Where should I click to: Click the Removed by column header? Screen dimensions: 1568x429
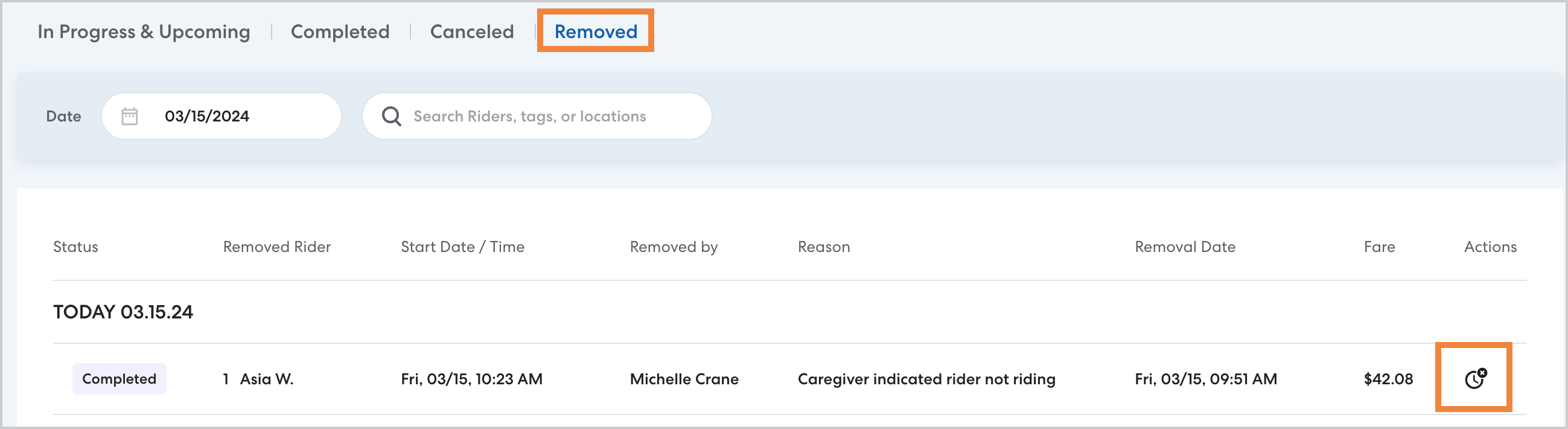[674, 247]
